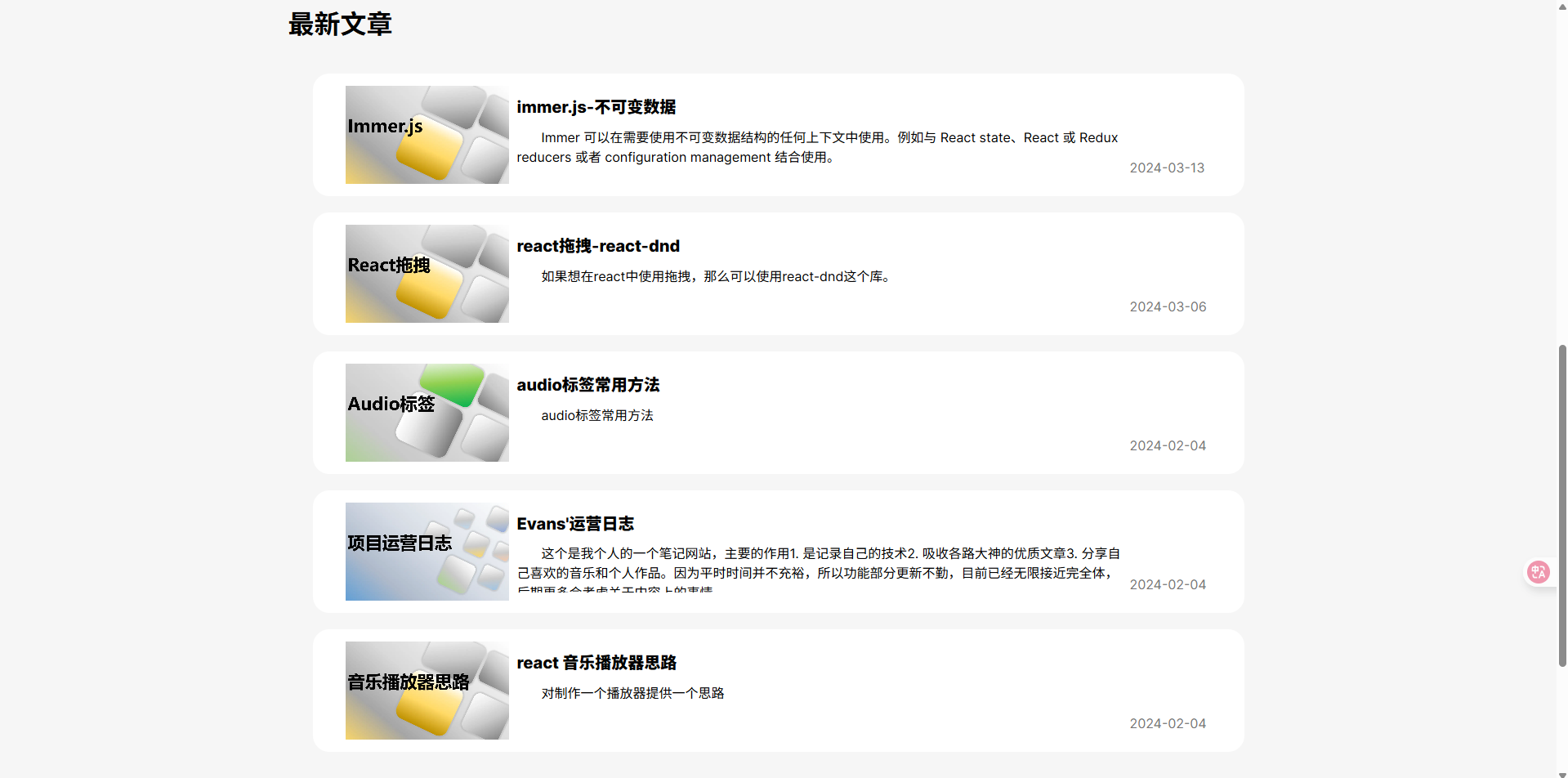Open the Immer.js cover thumbnail

pos(427,135)
